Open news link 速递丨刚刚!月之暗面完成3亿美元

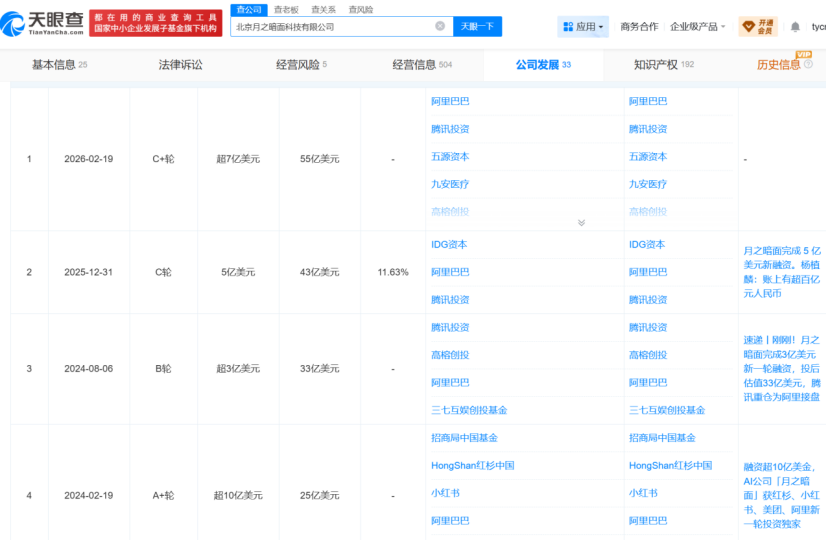pyautogui.click(x=782, y=368)
